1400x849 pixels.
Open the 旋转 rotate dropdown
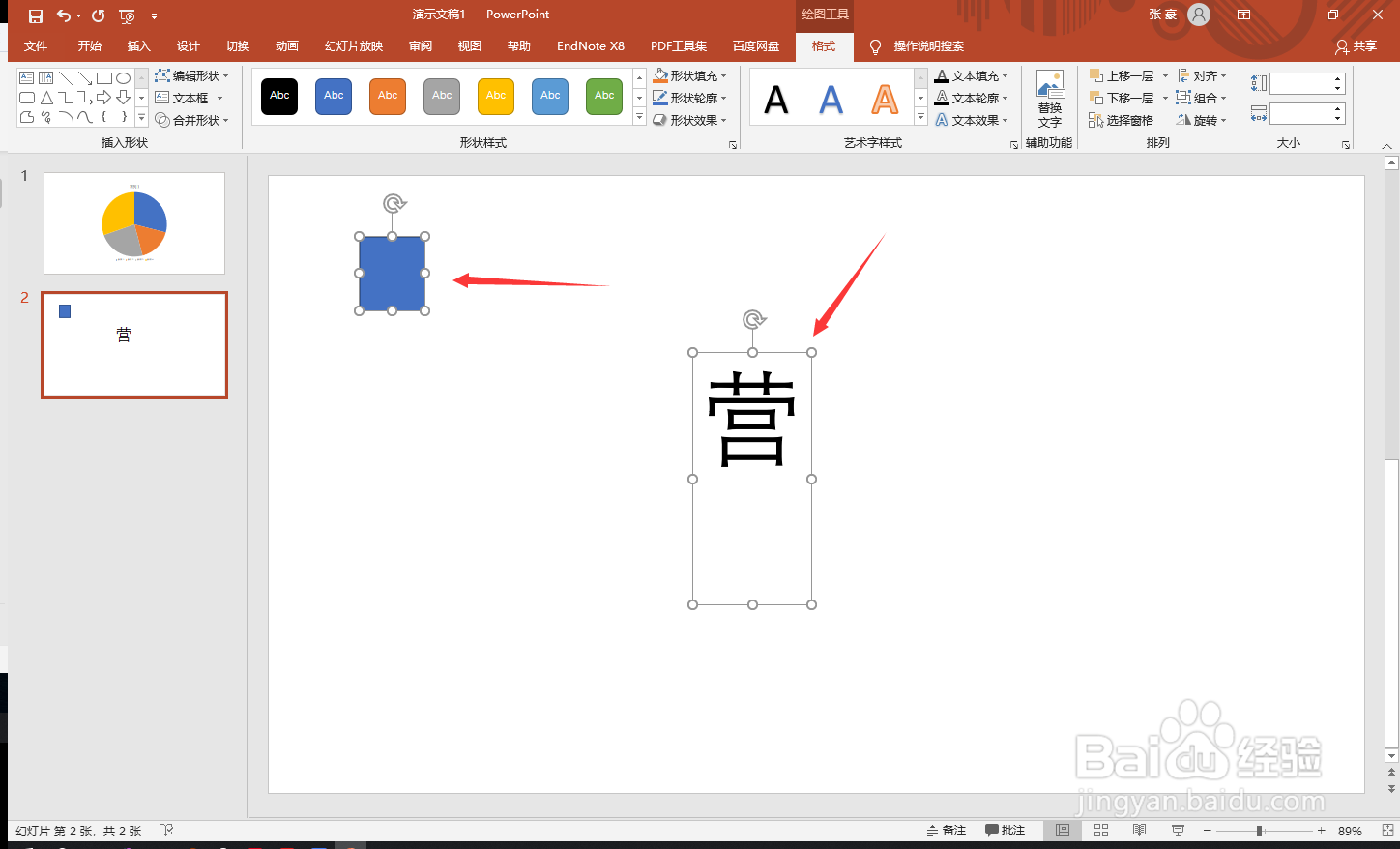click(1202, 120)
